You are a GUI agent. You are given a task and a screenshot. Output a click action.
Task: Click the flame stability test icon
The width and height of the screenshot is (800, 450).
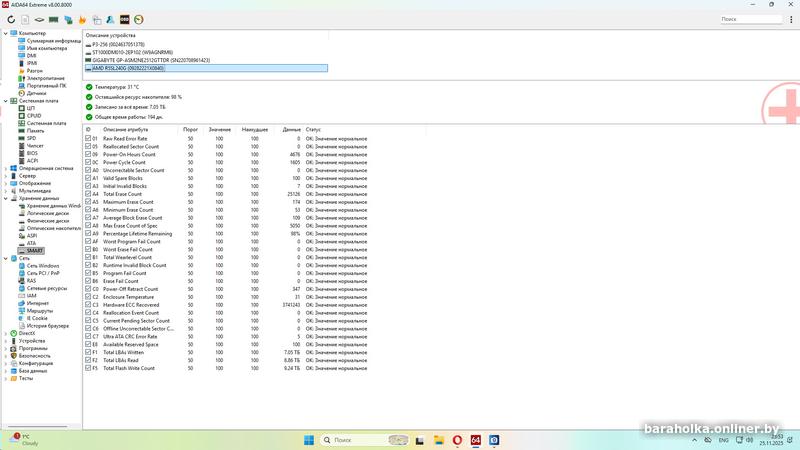point(82,20)
